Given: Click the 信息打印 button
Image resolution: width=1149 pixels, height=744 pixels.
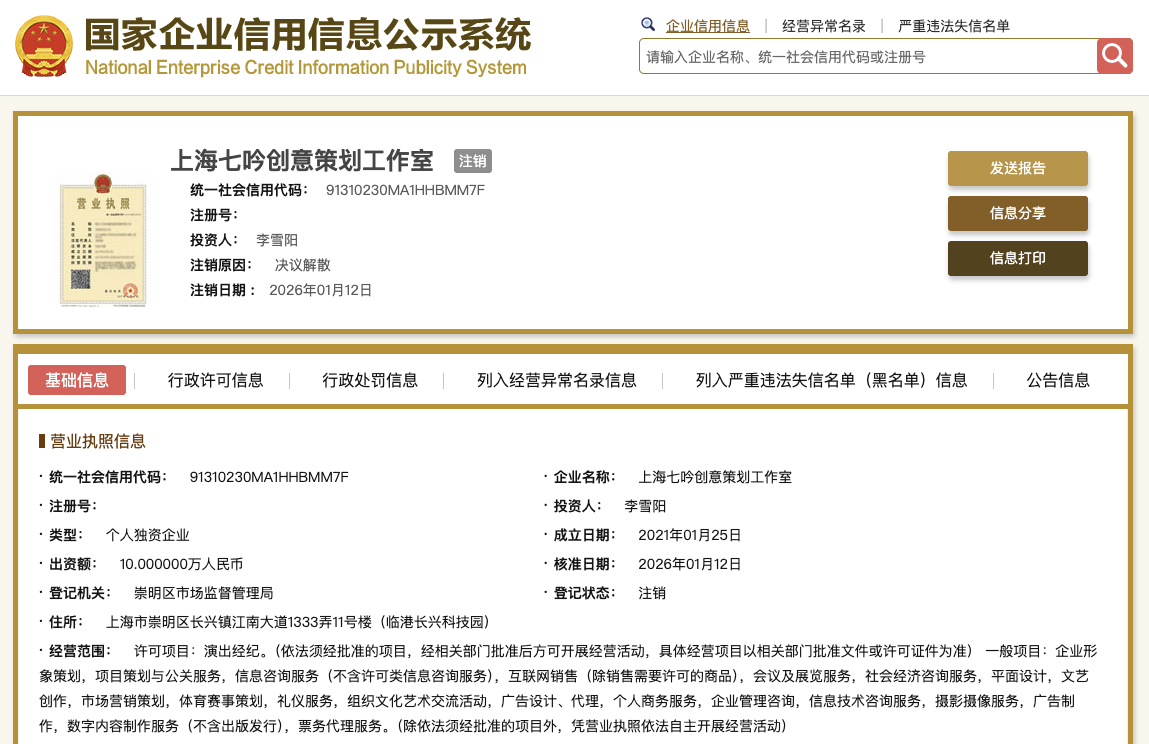Looking at the screenshot, I should click(1017, 258).
